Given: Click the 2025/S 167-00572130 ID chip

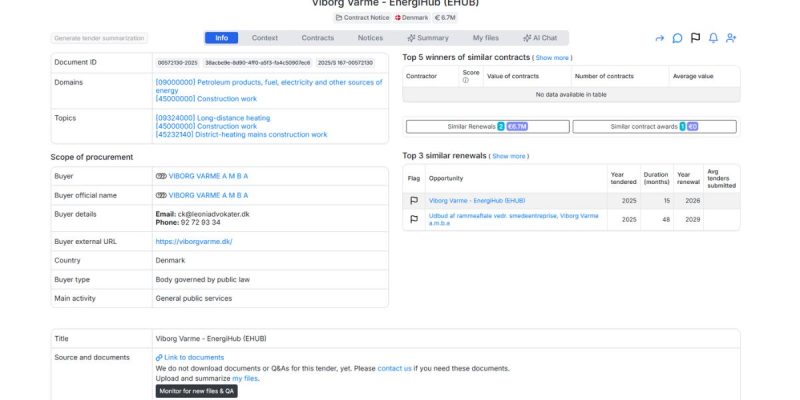Looking at the screenshot, I should [x=345, y=63].
